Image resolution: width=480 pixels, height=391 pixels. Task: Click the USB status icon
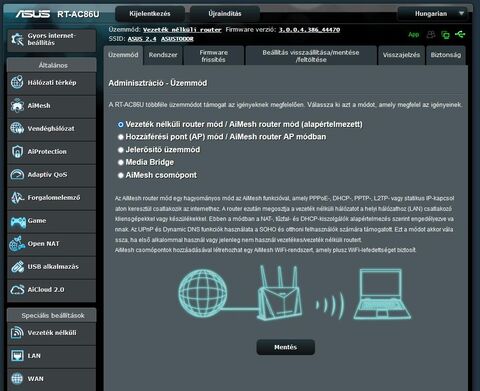[460, 34]
